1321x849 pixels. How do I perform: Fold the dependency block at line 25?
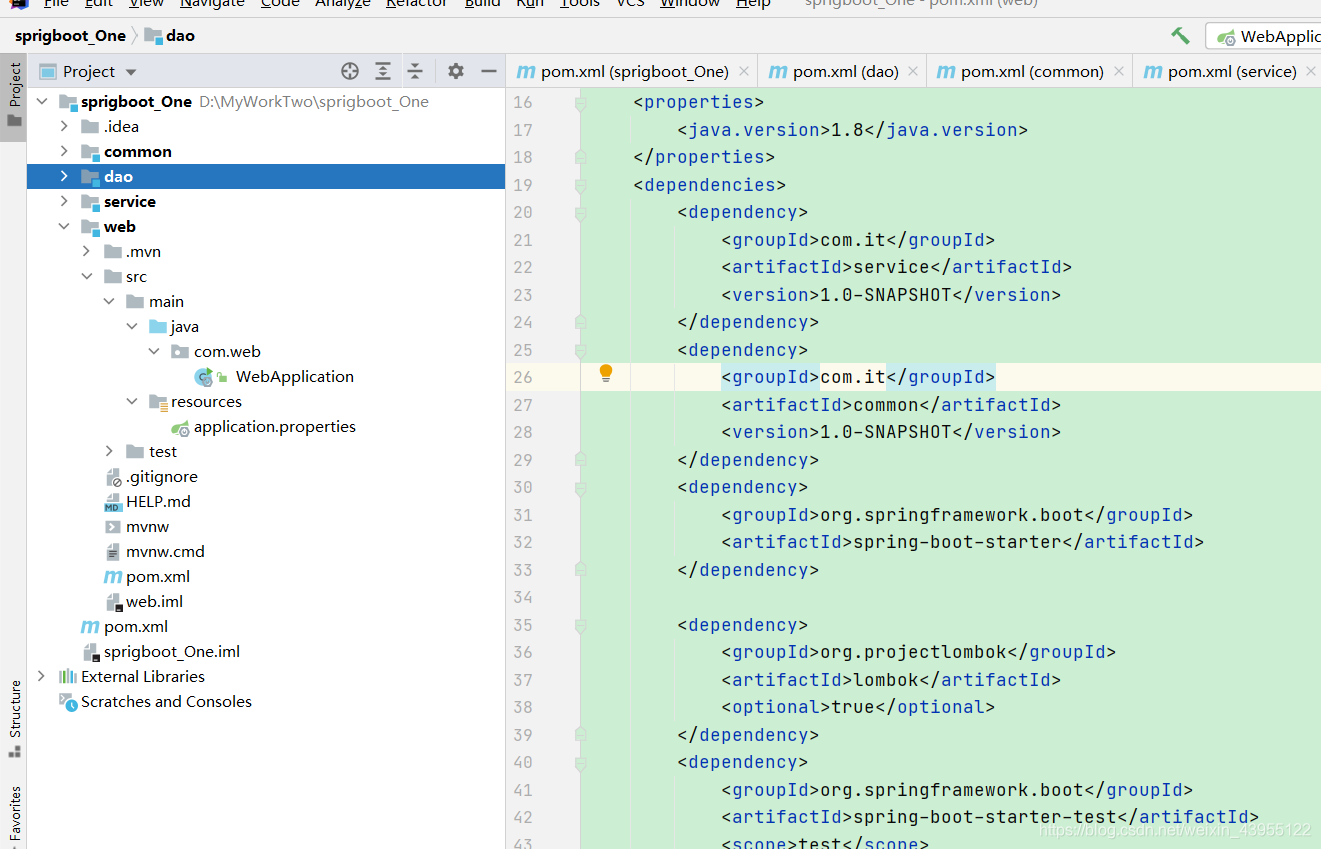579,349
